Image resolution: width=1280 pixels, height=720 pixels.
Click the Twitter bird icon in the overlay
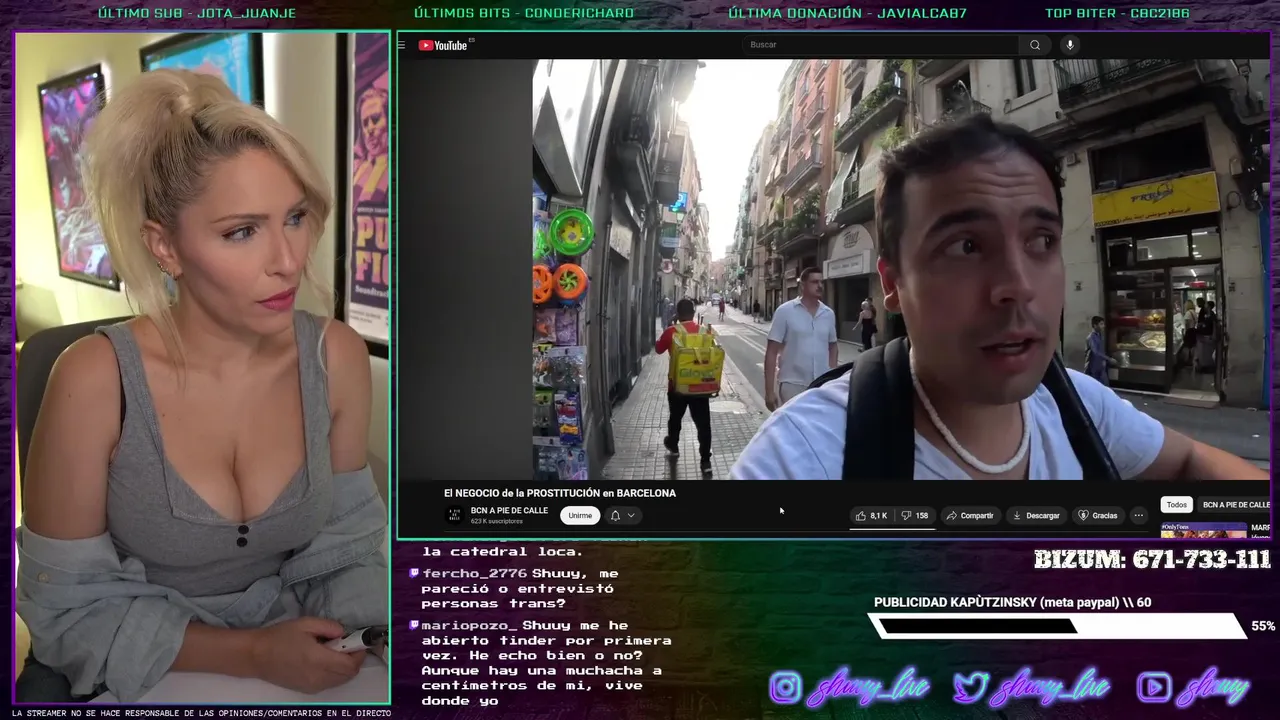(969, 688)
